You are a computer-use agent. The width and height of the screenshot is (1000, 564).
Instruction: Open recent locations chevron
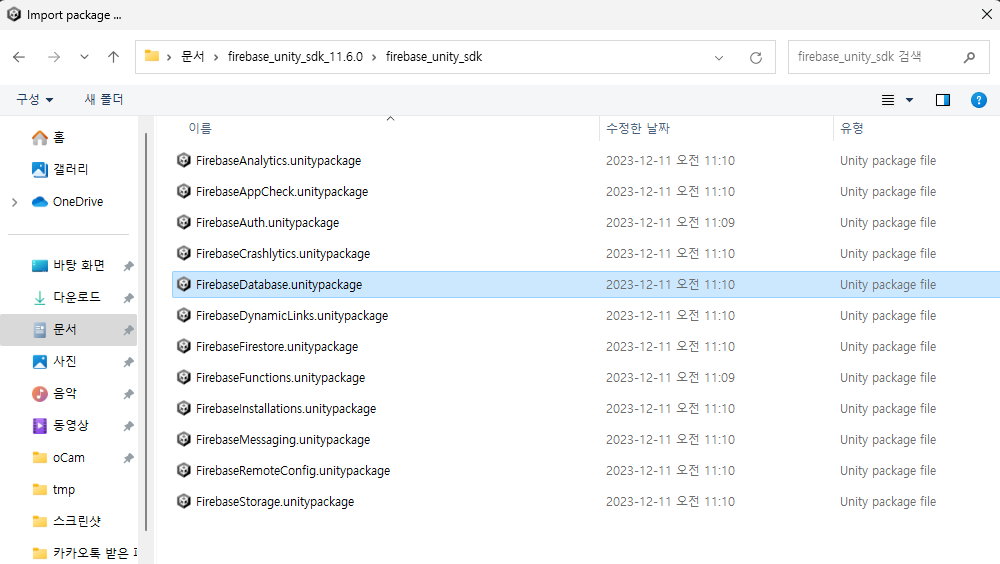click(84, 57)
